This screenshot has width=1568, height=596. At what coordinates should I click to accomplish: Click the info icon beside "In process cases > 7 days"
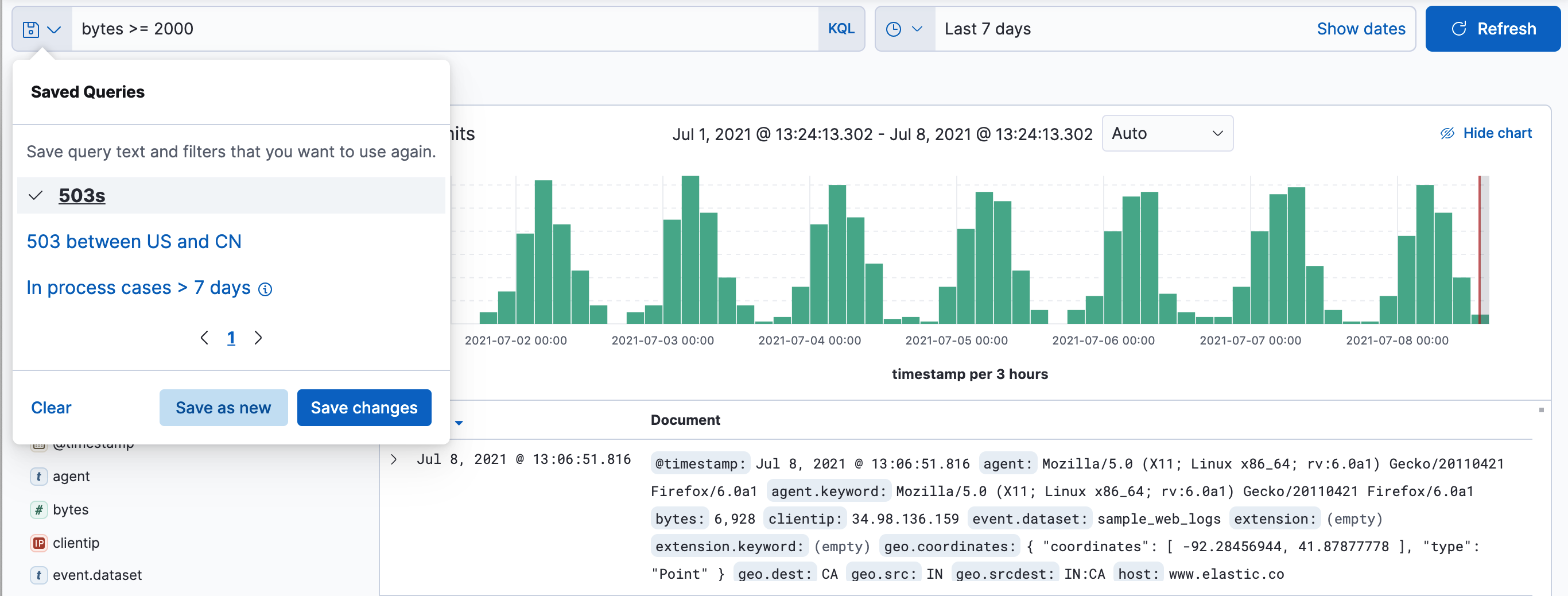point(265,289)
